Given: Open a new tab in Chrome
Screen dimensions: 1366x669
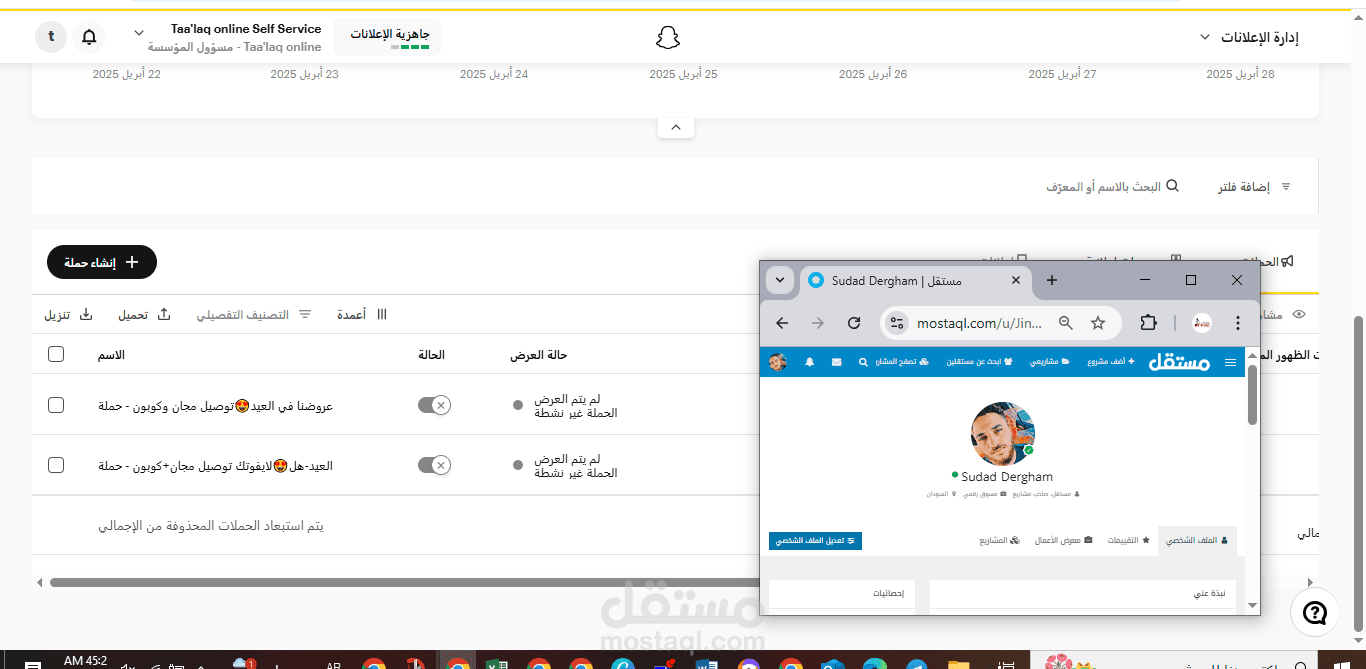Looking at the screenshot, I should pos(1051,280).
